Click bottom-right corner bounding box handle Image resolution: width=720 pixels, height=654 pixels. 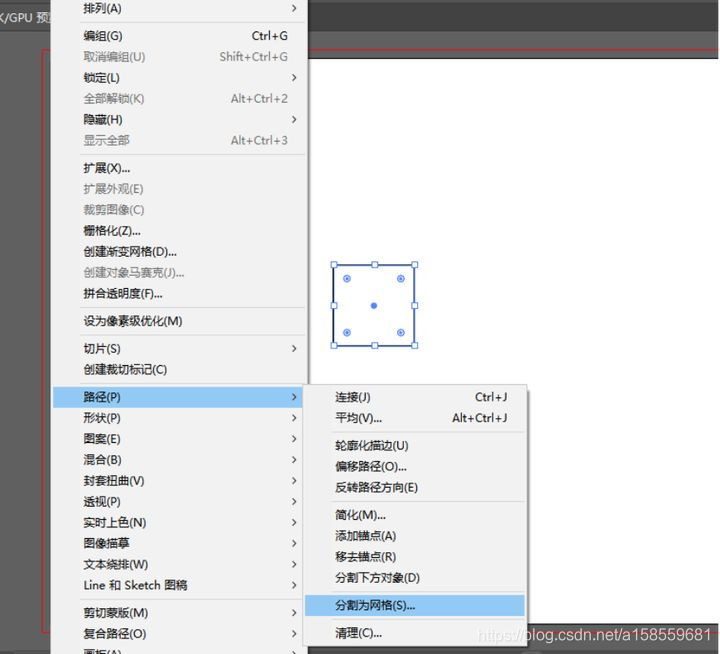pyautogui.click(x=415, y=346)
